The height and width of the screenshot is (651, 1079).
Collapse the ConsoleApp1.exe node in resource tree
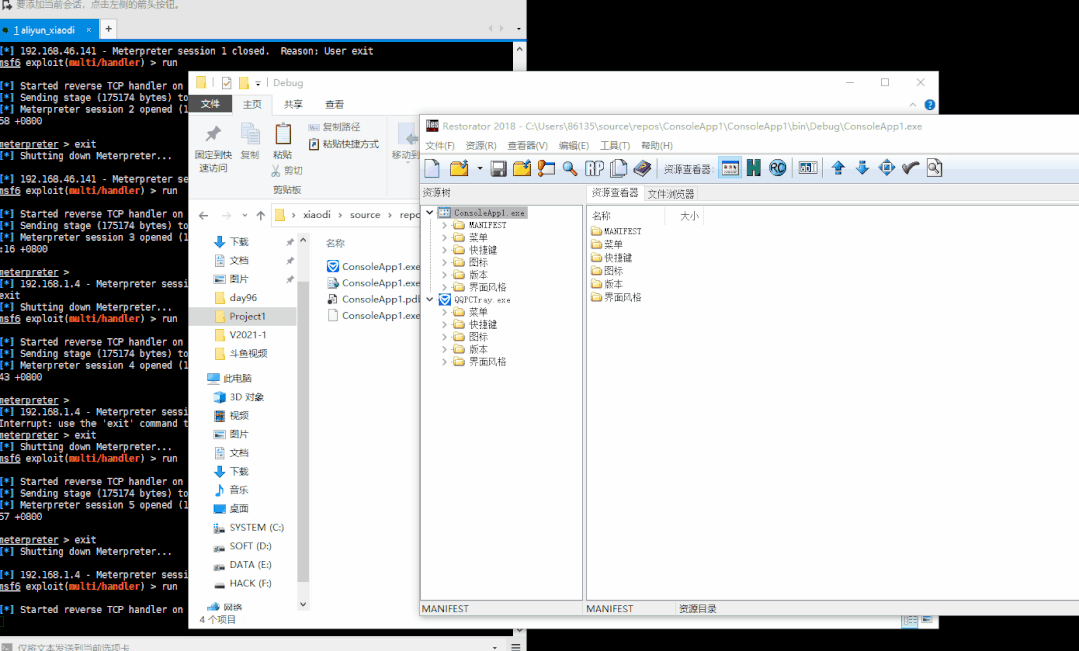point(430,213)
